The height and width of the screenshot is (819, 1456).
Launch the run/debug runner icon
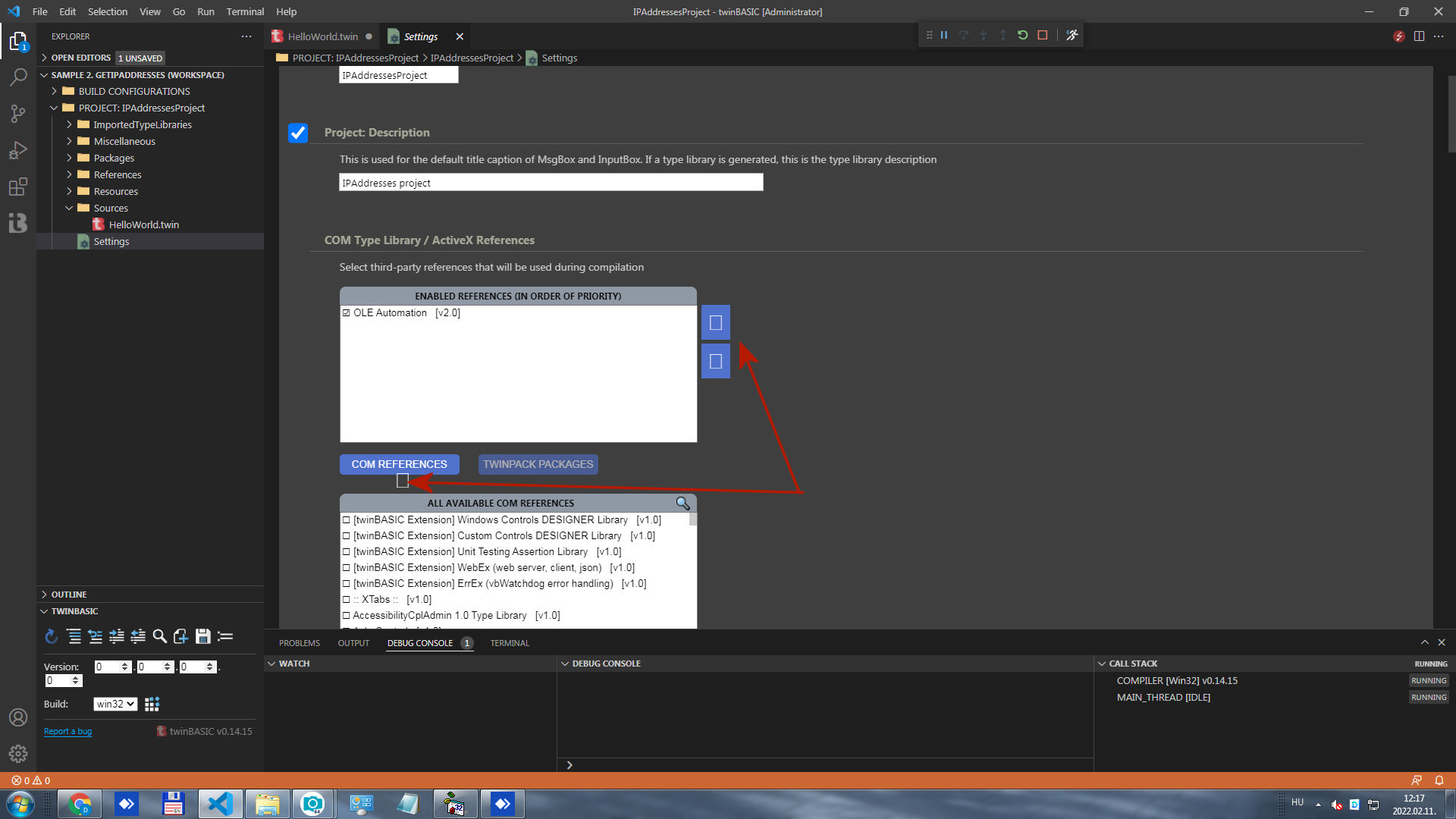1072,34
